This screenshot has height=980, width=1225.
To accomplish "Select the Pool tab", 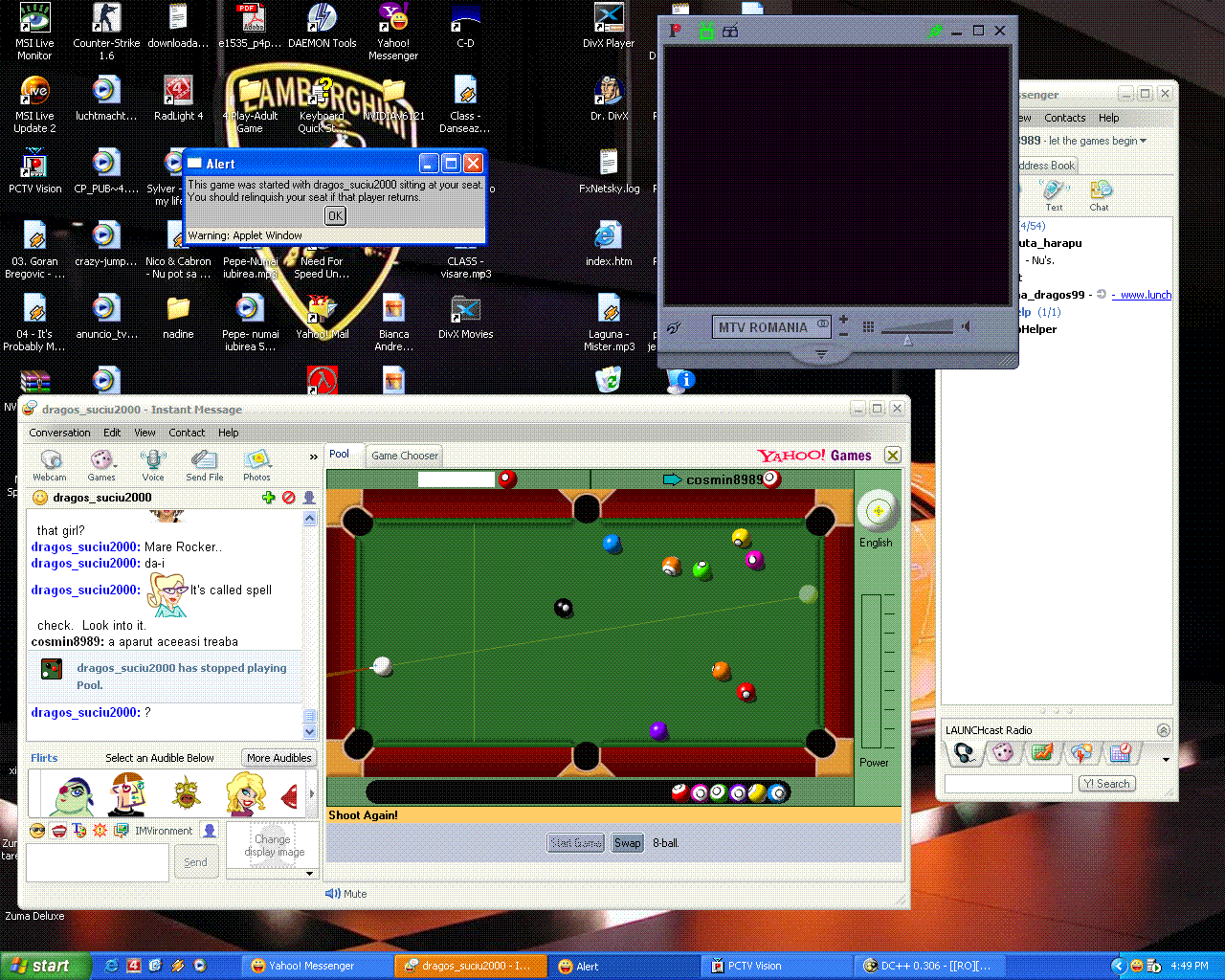I will [x=339, y=455].
